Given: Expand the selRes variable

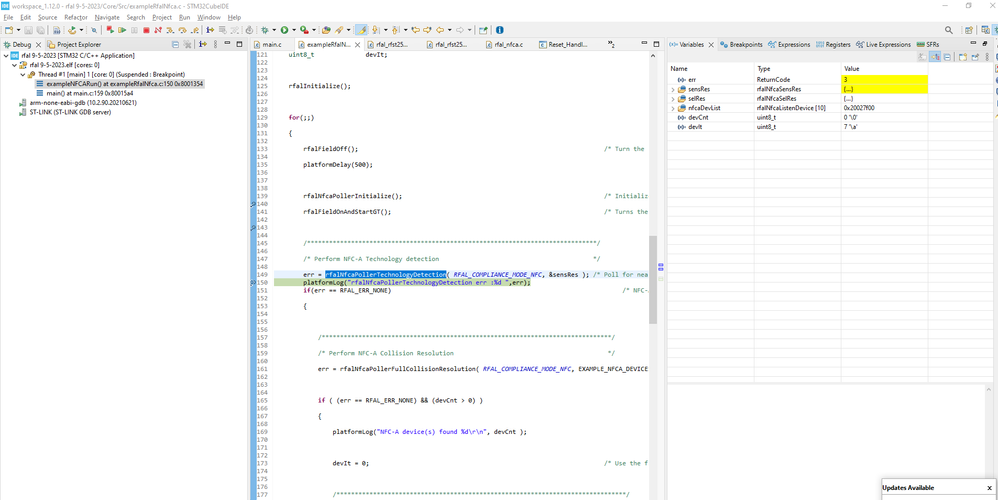Looking at the screenshot, I should [673, 99].
